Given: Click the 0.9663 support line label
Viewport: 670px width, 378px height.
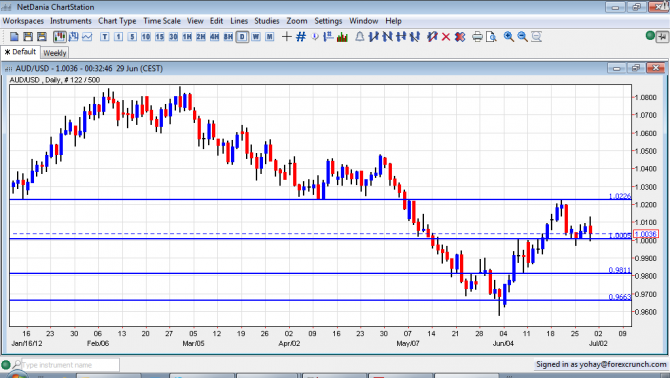Looking at the screenshot, I should click(620, 297).
